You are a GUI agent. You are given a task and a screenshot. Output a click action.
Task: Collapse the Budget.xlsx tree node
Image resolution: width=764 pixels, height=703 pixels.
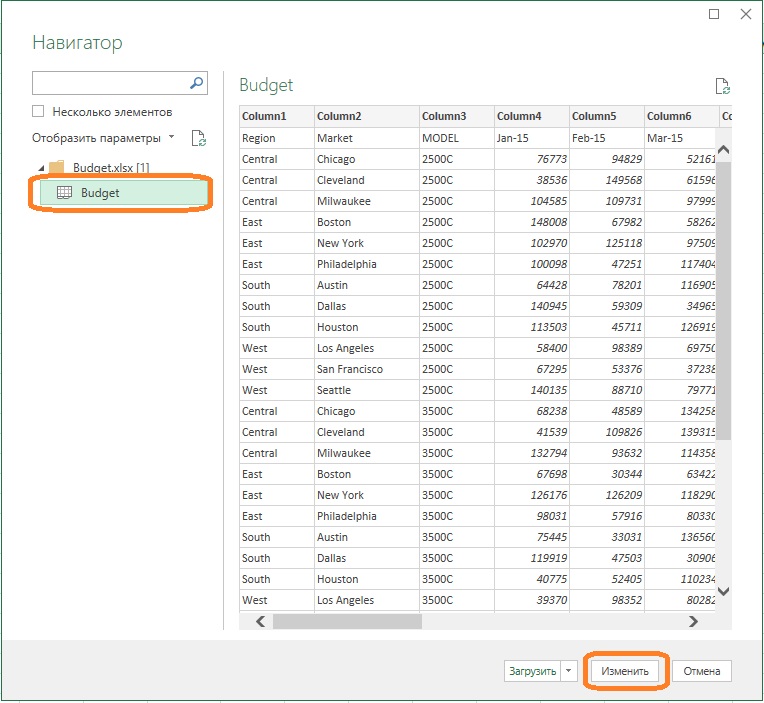click(x=41, y=168)
